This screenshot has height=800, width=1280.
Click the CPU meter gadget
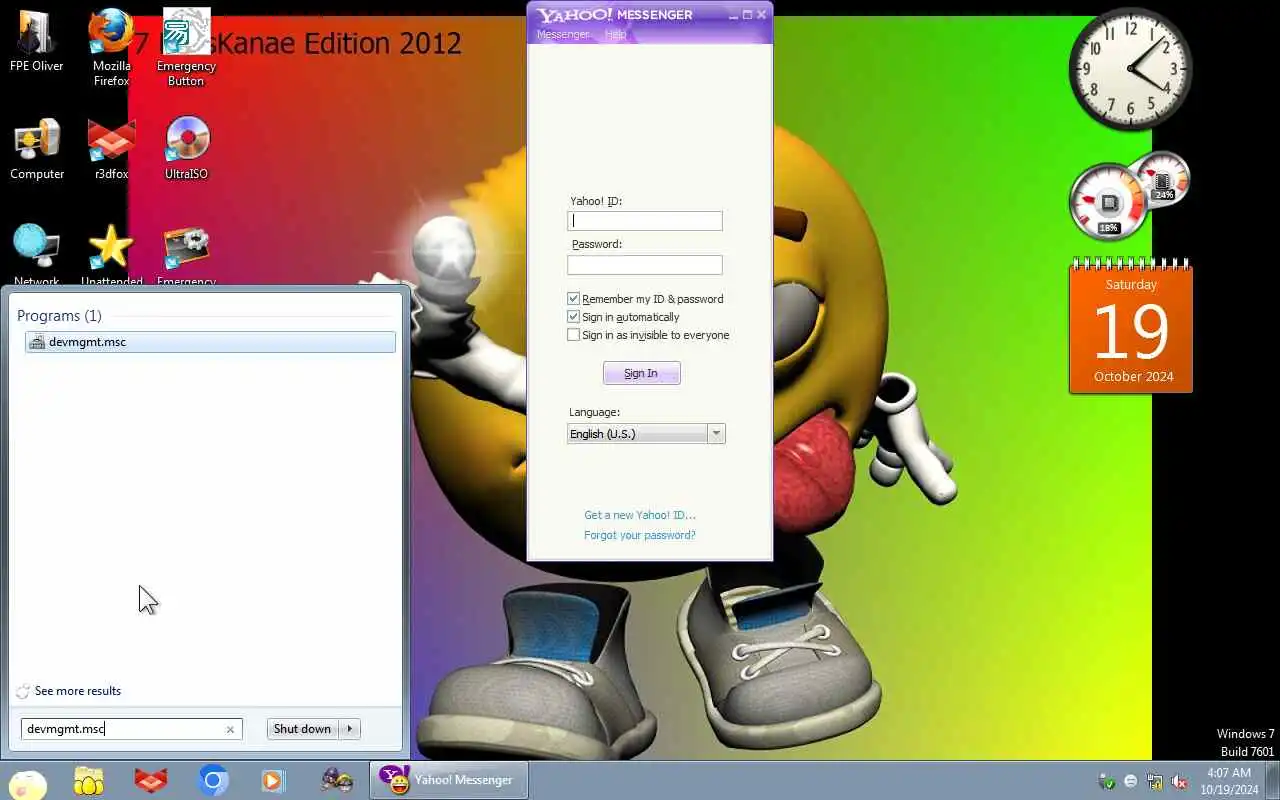[1108, 201]
